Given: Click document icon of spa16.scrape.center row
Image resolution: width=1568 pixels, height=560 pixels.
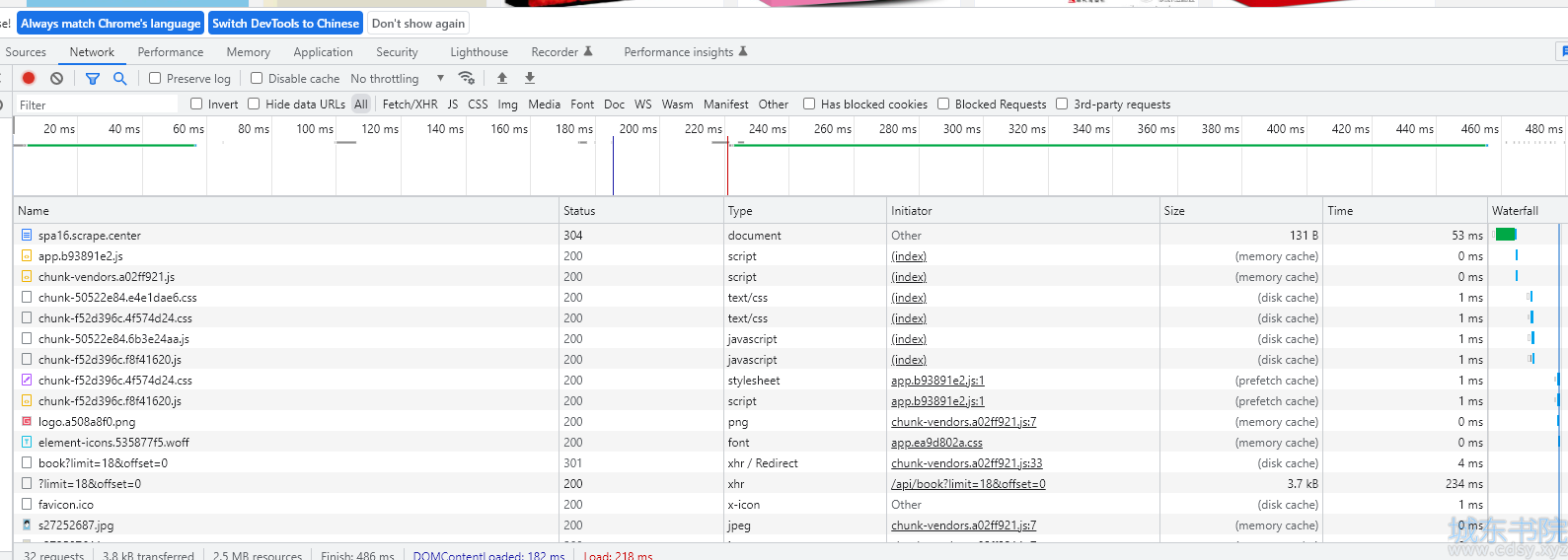Looking at the screenshot, I should click(x=27, y=235).
